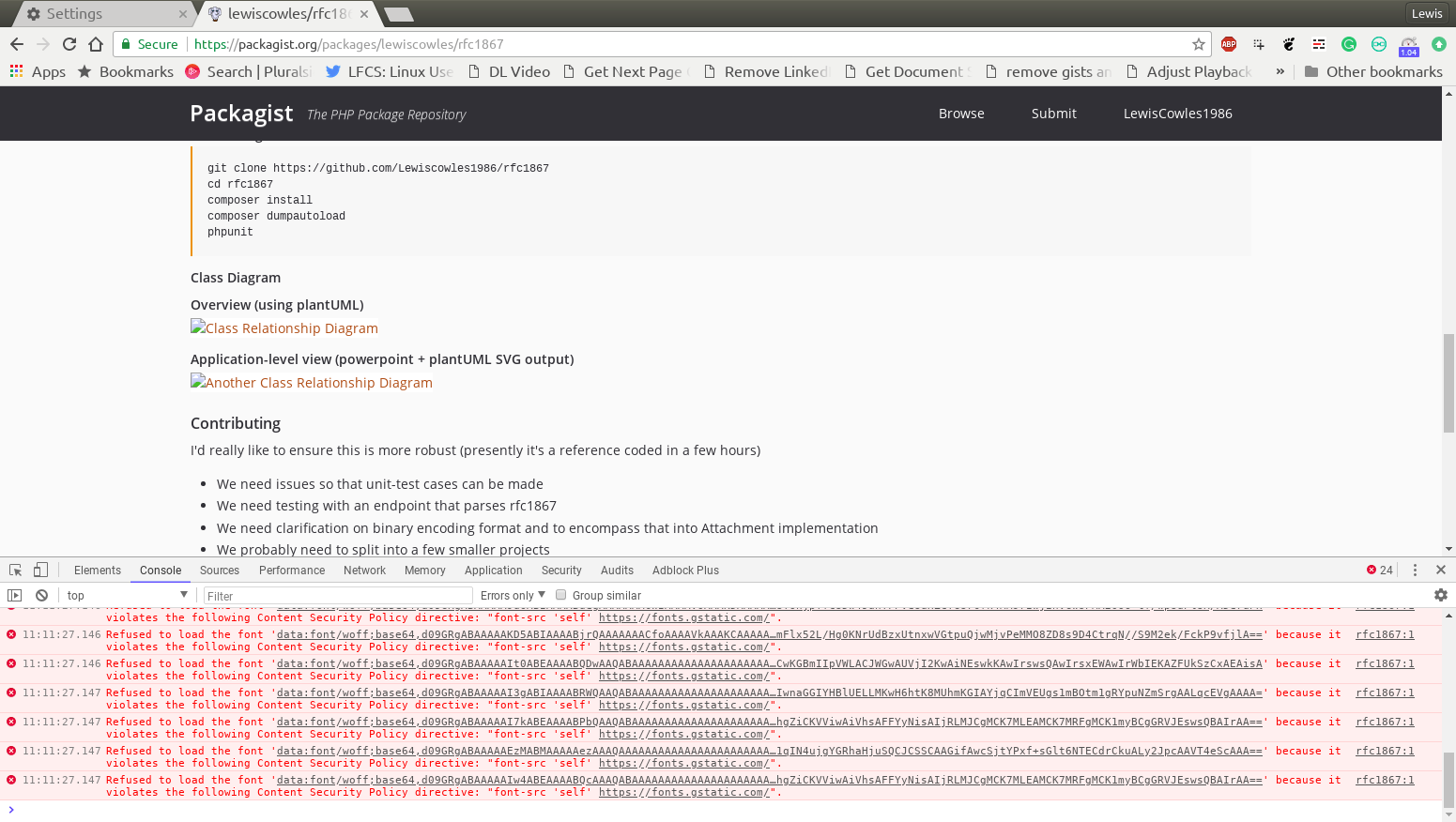The image size is (1456, 822).
Task: Open the Adjust Playback bookmark
Action: click(x=1188, y=71)
